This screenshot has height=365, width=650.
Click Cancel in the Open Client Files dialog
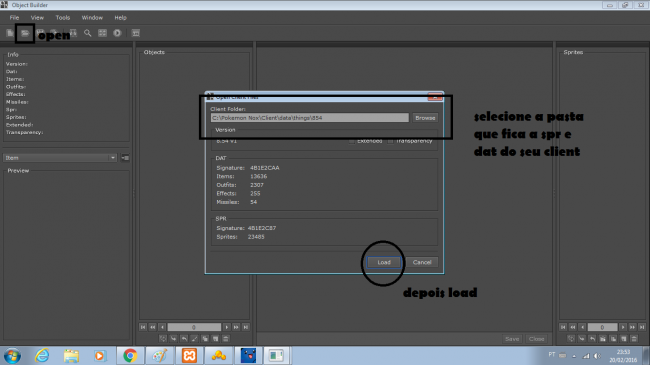point(422,262)
